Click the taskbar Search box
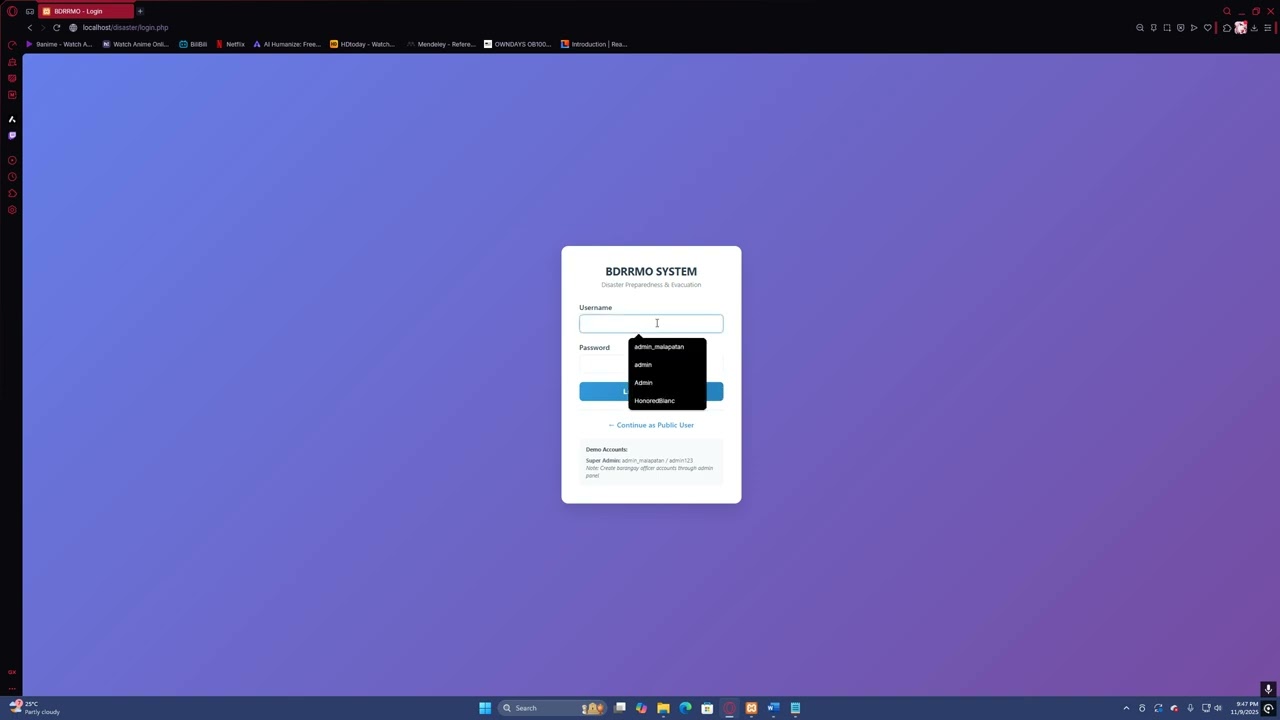 [553, 708]
